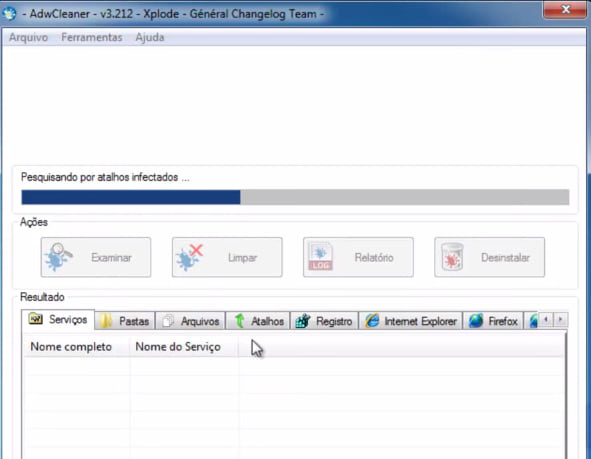Click the LOG file icon on Relatório
The width and height of the screenshot is (591, 459).
click(x=320, y=256)
